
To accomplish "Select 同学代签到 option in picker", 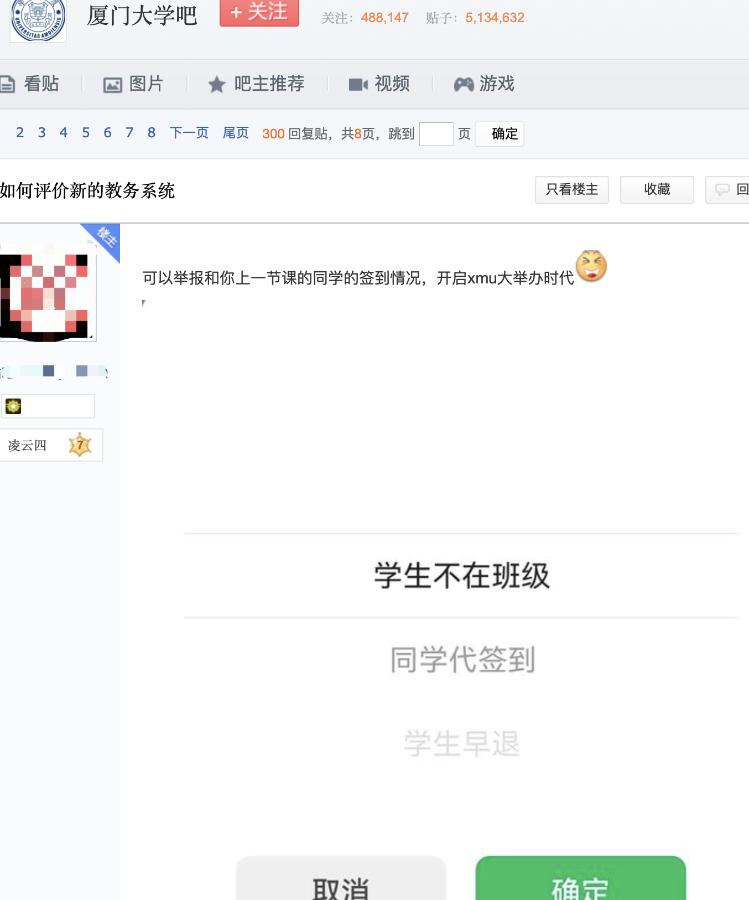I will pyautogui.click(x=462, y=660).
